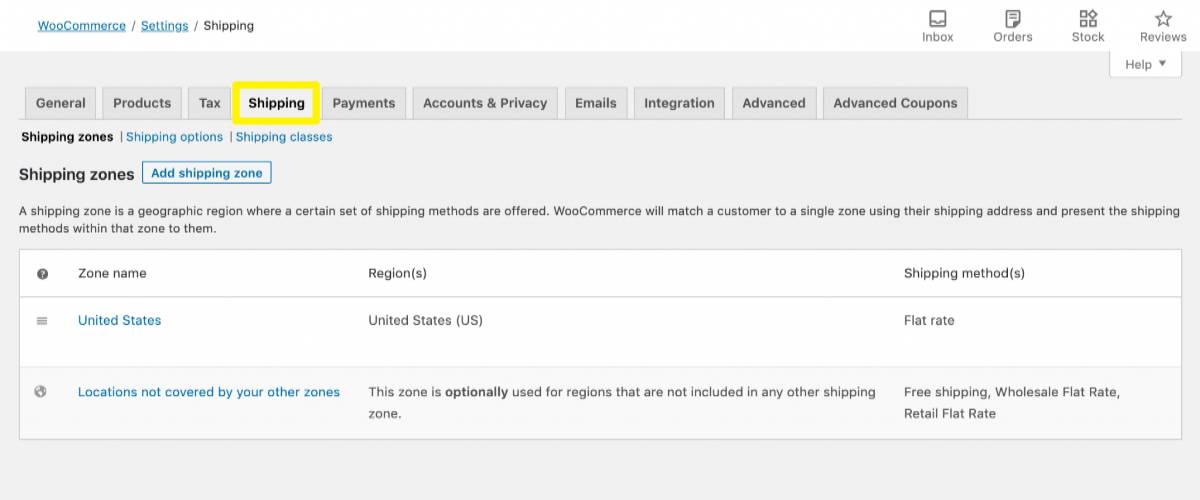
Task: Open the Shipping classes sub-link
Action: tap(284, 137)
